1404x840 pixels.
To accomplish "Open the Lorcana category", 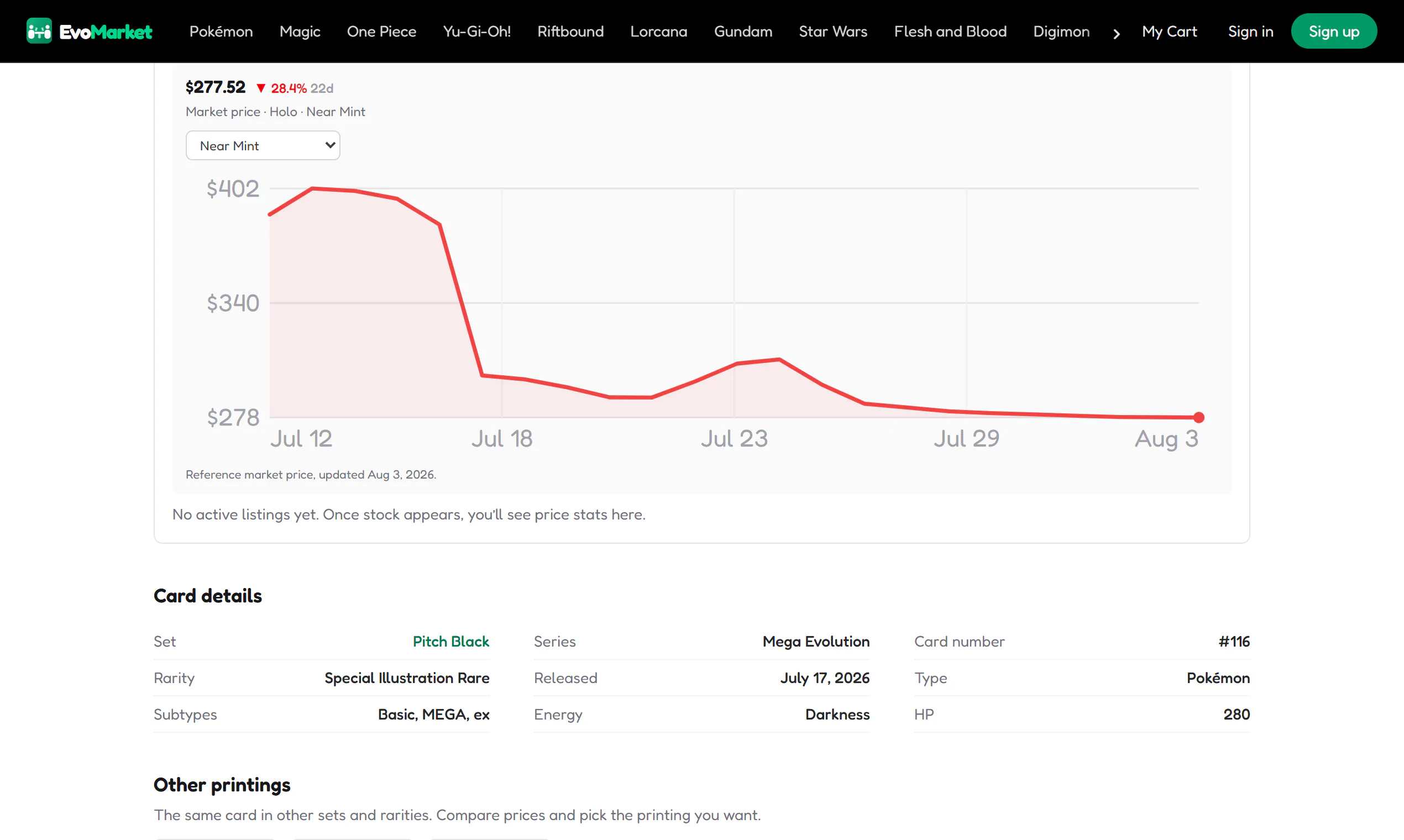I will 659,31.
